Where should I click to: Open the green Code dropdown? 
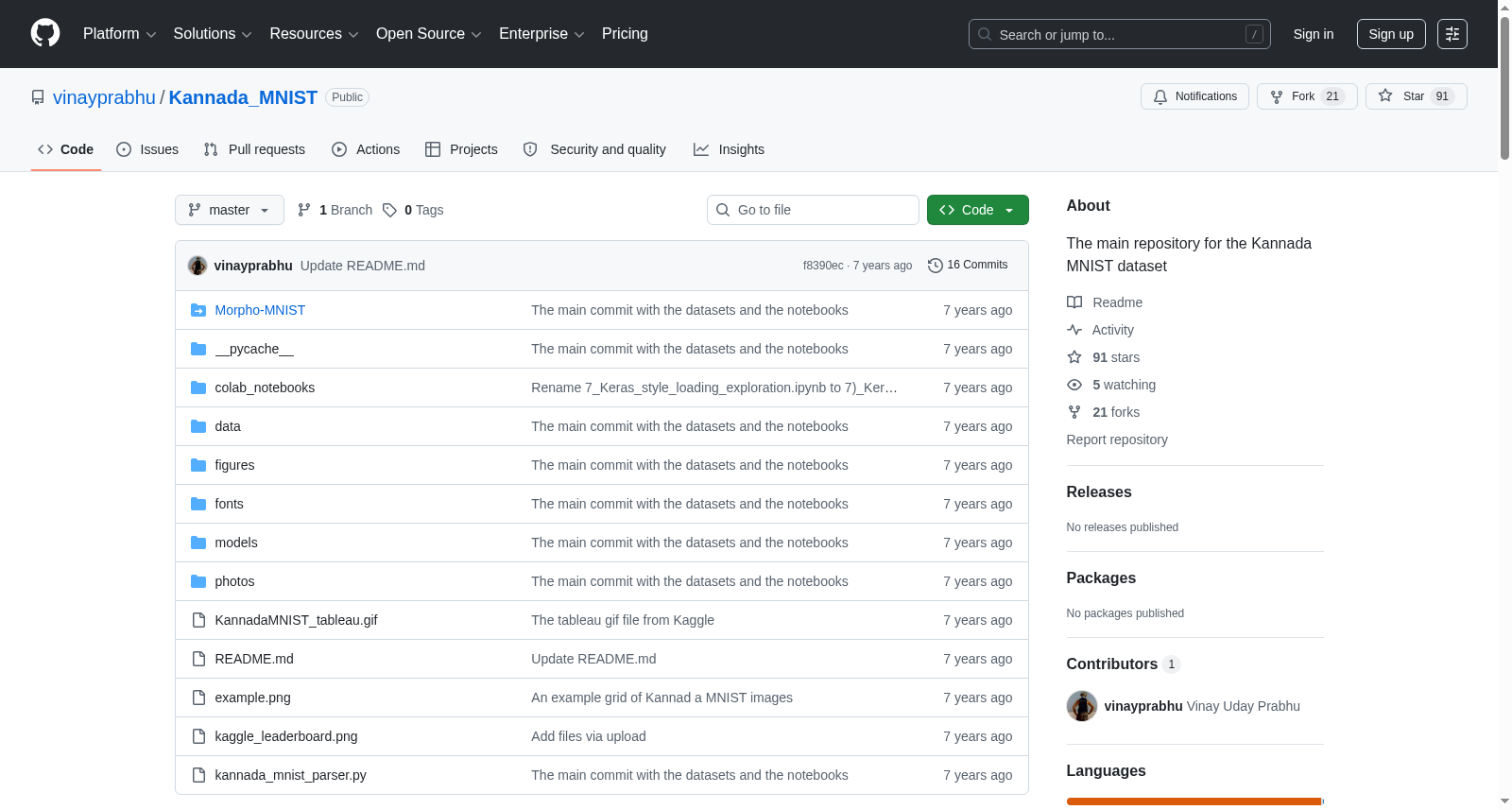coord(978,210)
